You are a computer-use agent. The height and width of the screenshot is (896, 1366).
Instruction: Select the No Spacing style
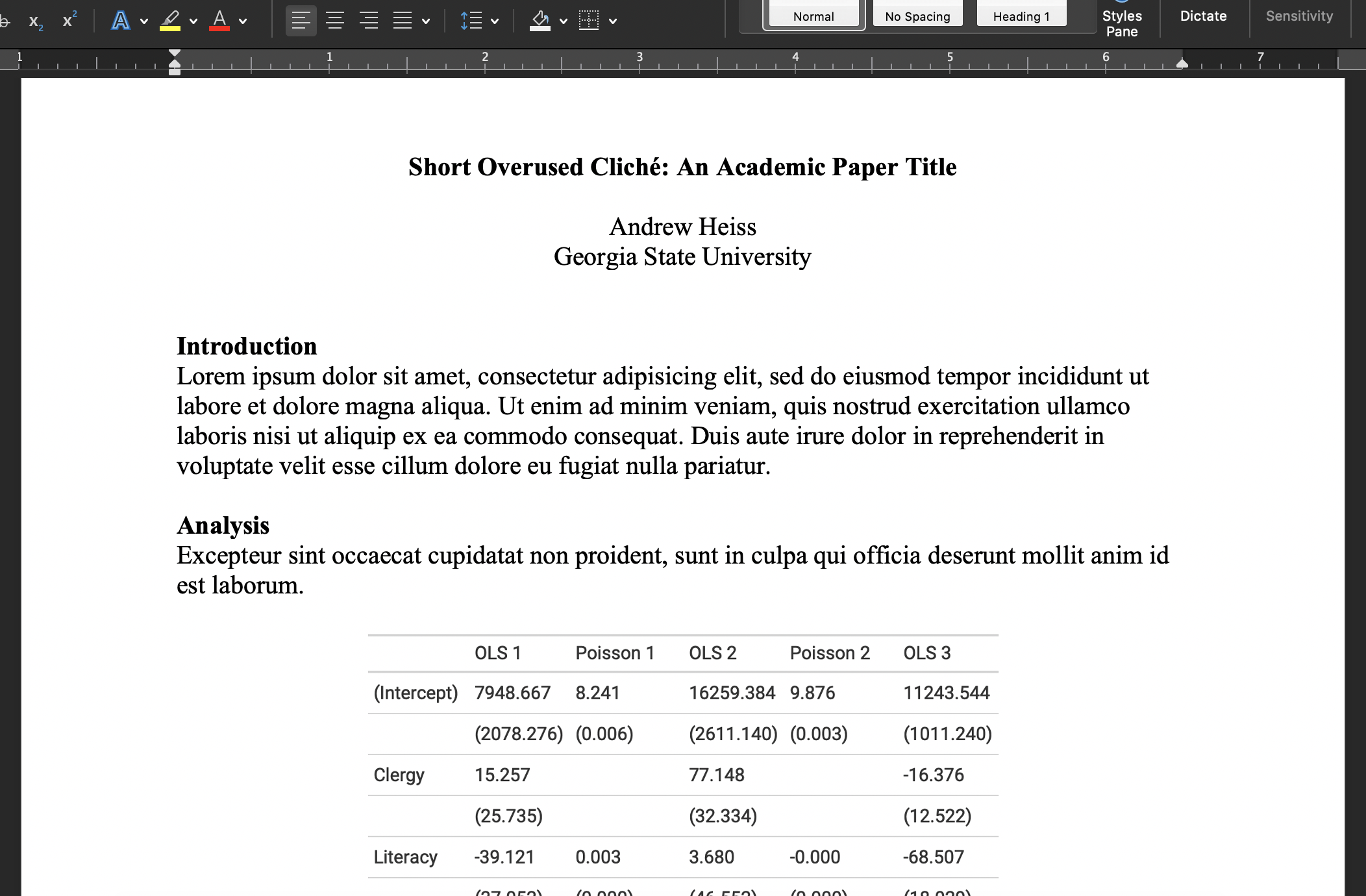tap(917, 16)
